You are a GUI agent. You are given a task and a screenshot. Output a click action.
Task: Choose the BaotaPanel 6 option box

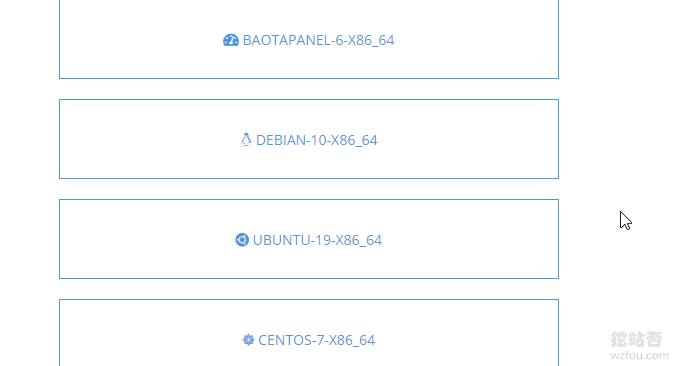click(309, 39)
